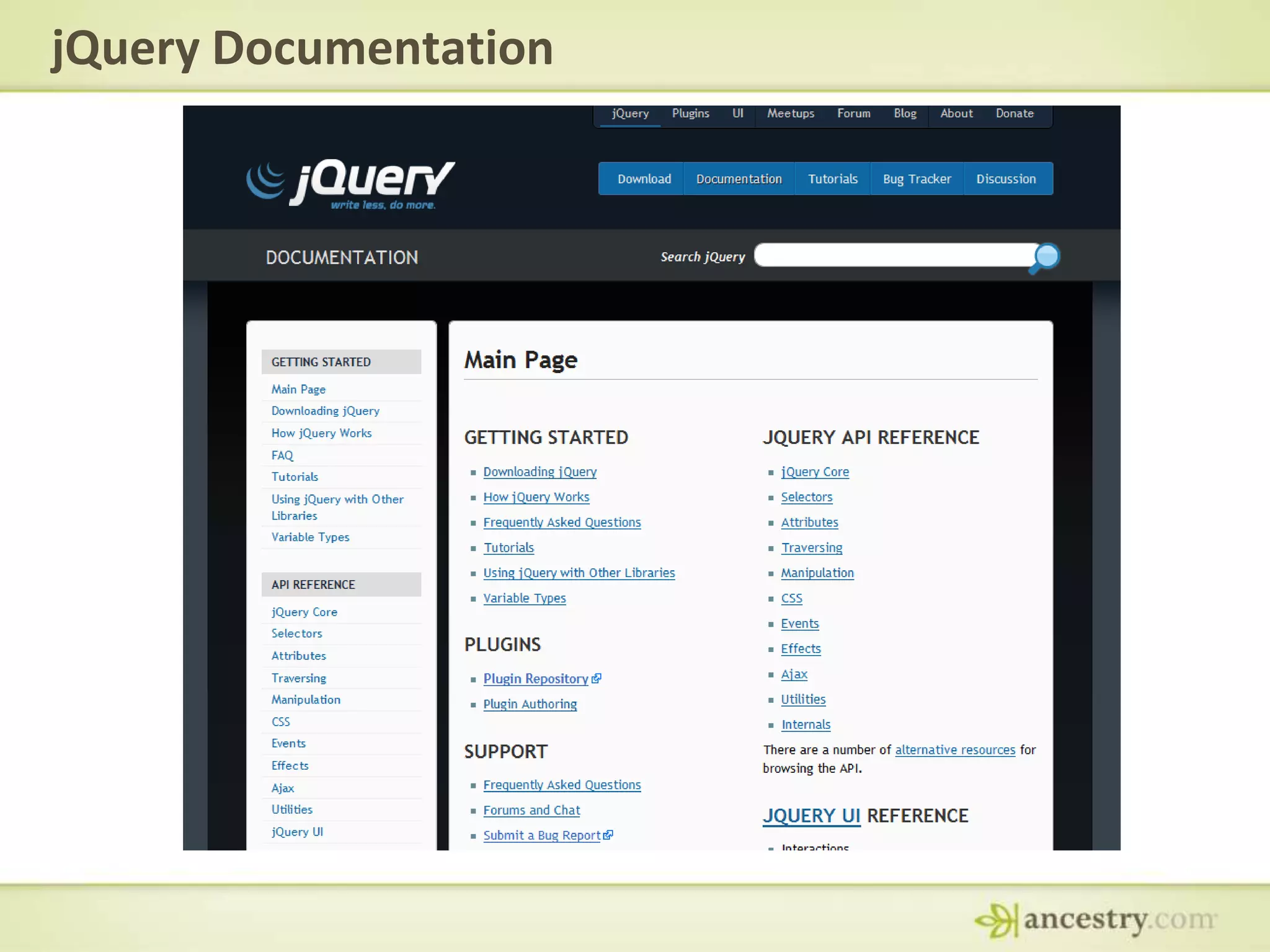The width and height of the screenshot is (1270, 952).
Task: Open Events in the API Reference list
Action: click(x=800, y=624)
